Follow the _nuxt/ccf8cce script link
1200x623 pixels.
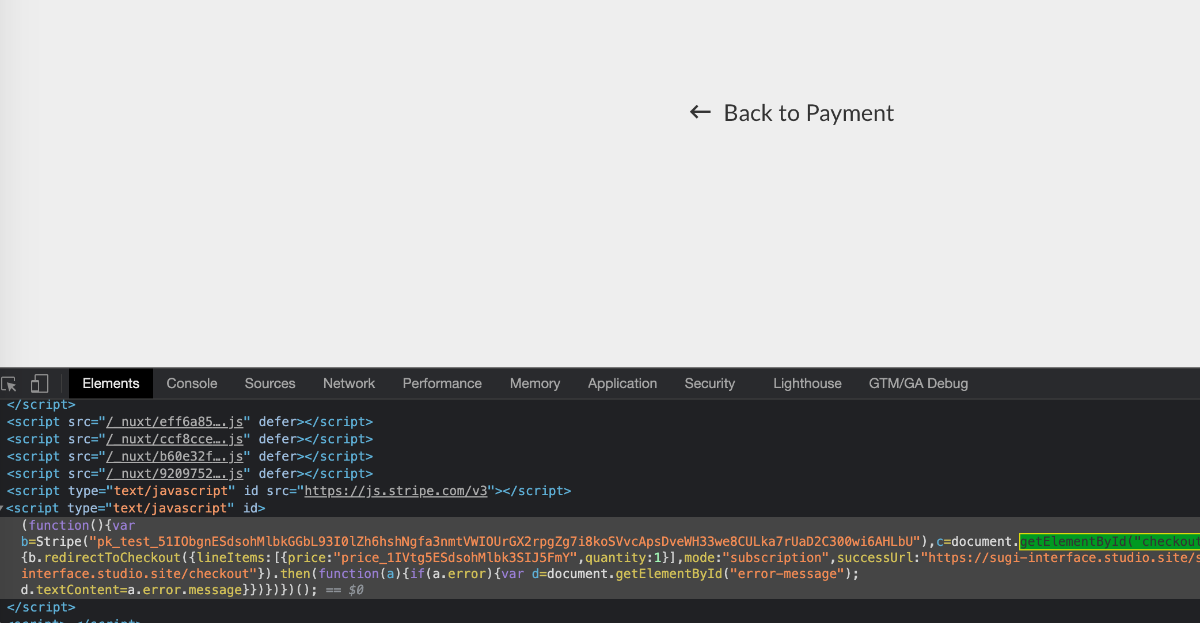point(175,439)
